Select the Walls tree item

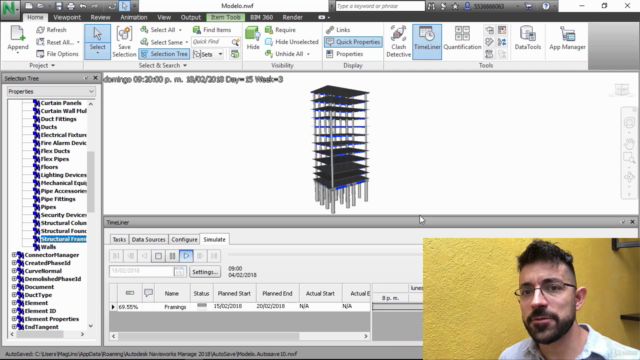pyautogui.click(x=48, y=247)
